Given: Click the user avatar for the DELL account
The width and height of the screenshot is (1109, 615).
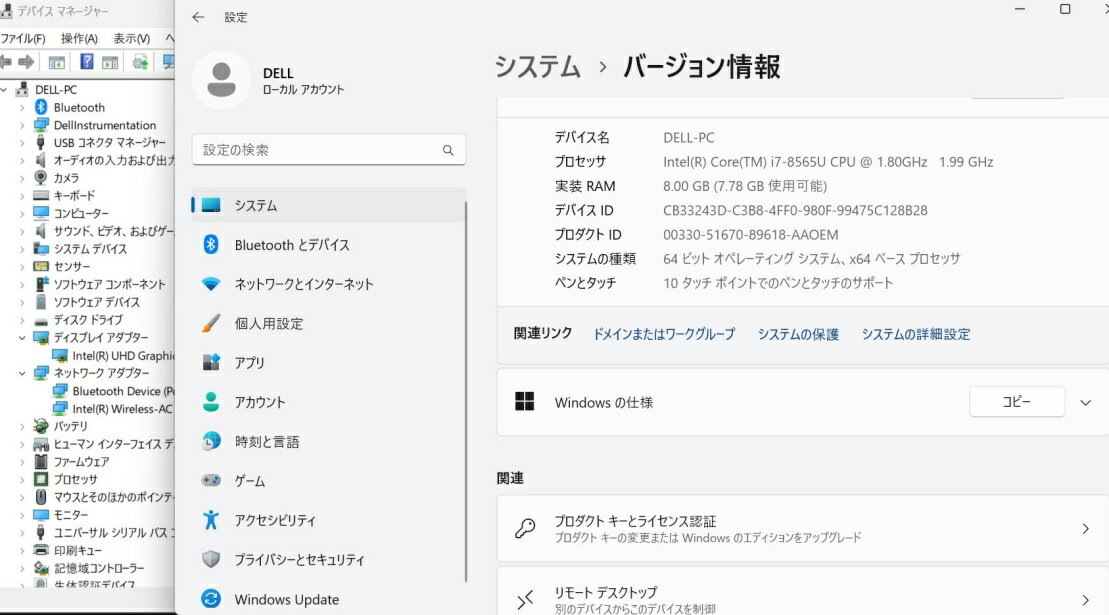Looking at the screenshot, I should pyautogui.click(x=221, y=80).
